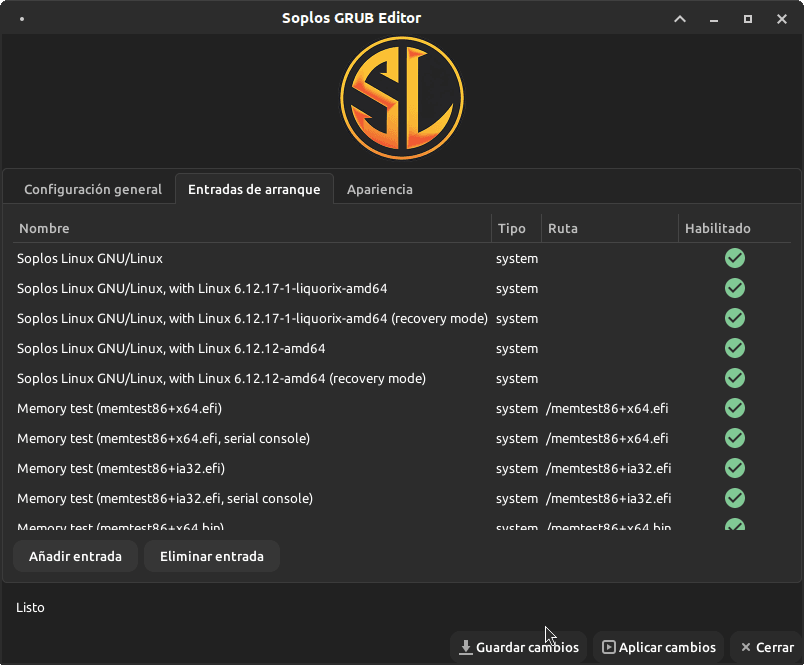The height and width of the screenshot is (665, 804).
Task: Select Entradas de arranque tab
Action: [x=254, y=189]
